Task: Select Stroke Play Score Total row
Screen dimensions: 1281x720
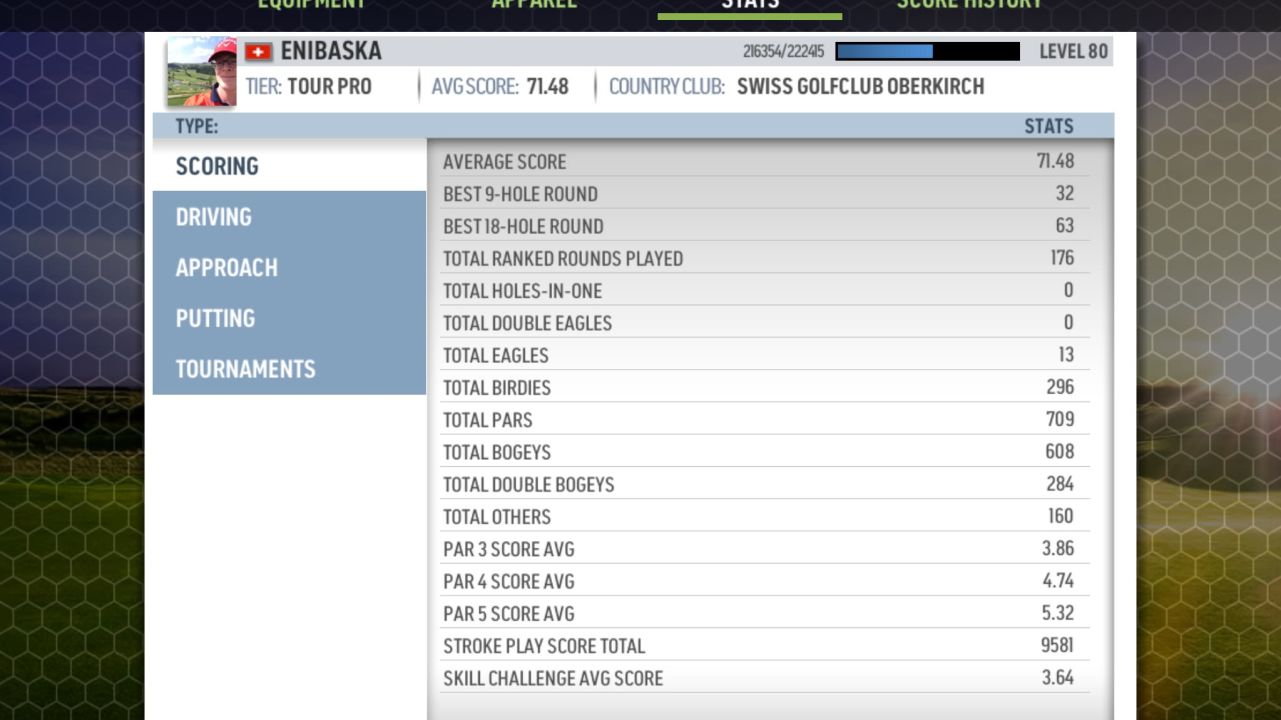Action: coord(765,645)
